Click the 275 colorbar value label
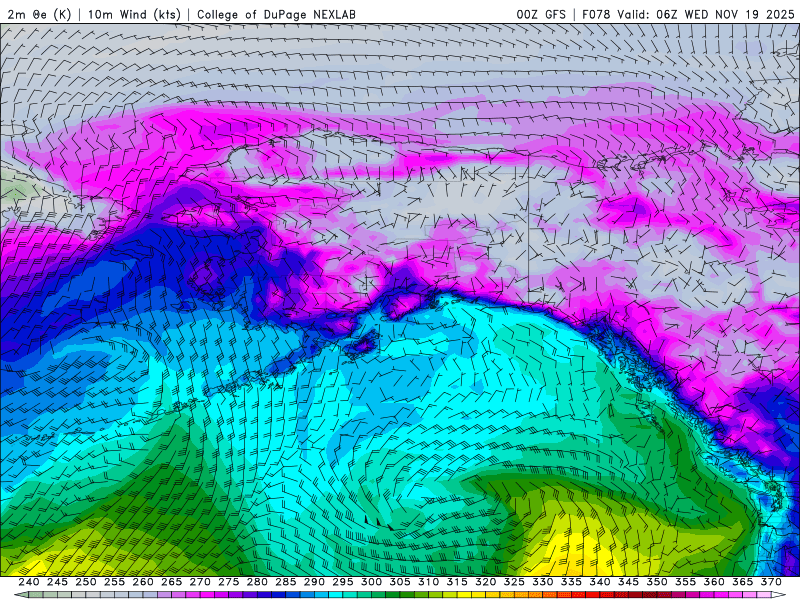This screenshot has height=600, width=800. [229, 582]
